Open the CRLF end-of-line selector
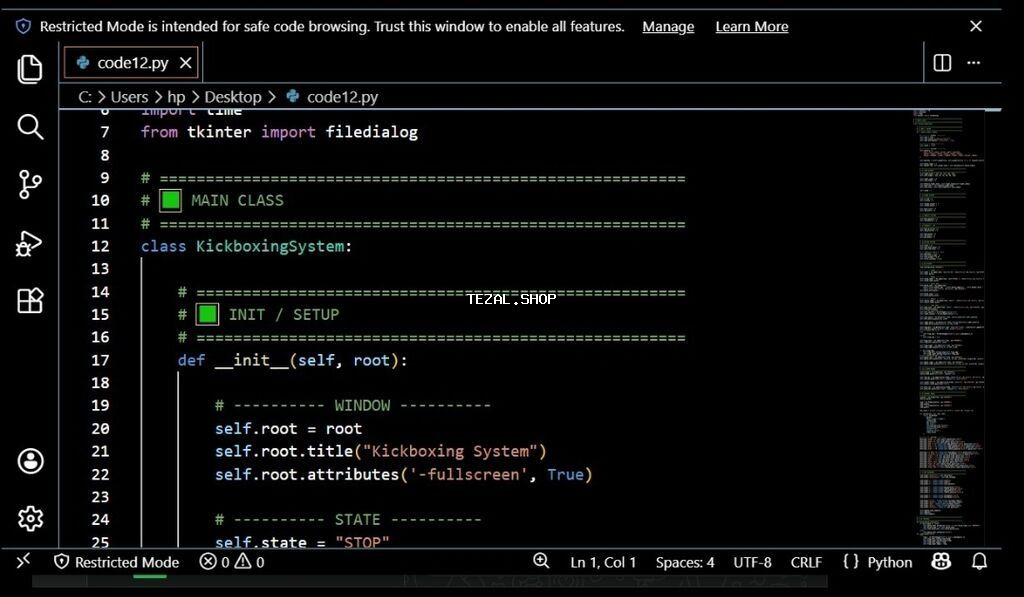The width and height of the screenshot is (1024, 597). (x=807, y=562)
